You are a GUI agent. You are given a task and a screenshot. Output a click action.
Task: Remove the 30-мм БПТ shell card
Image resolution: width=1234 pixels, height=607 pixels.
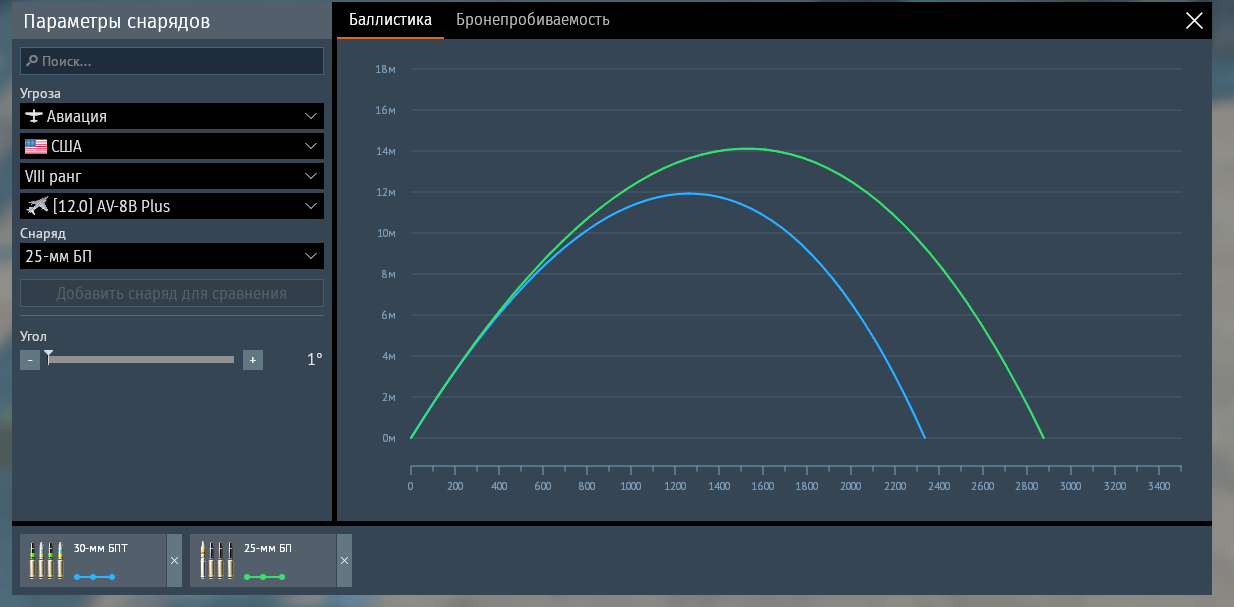coord(174,561)
